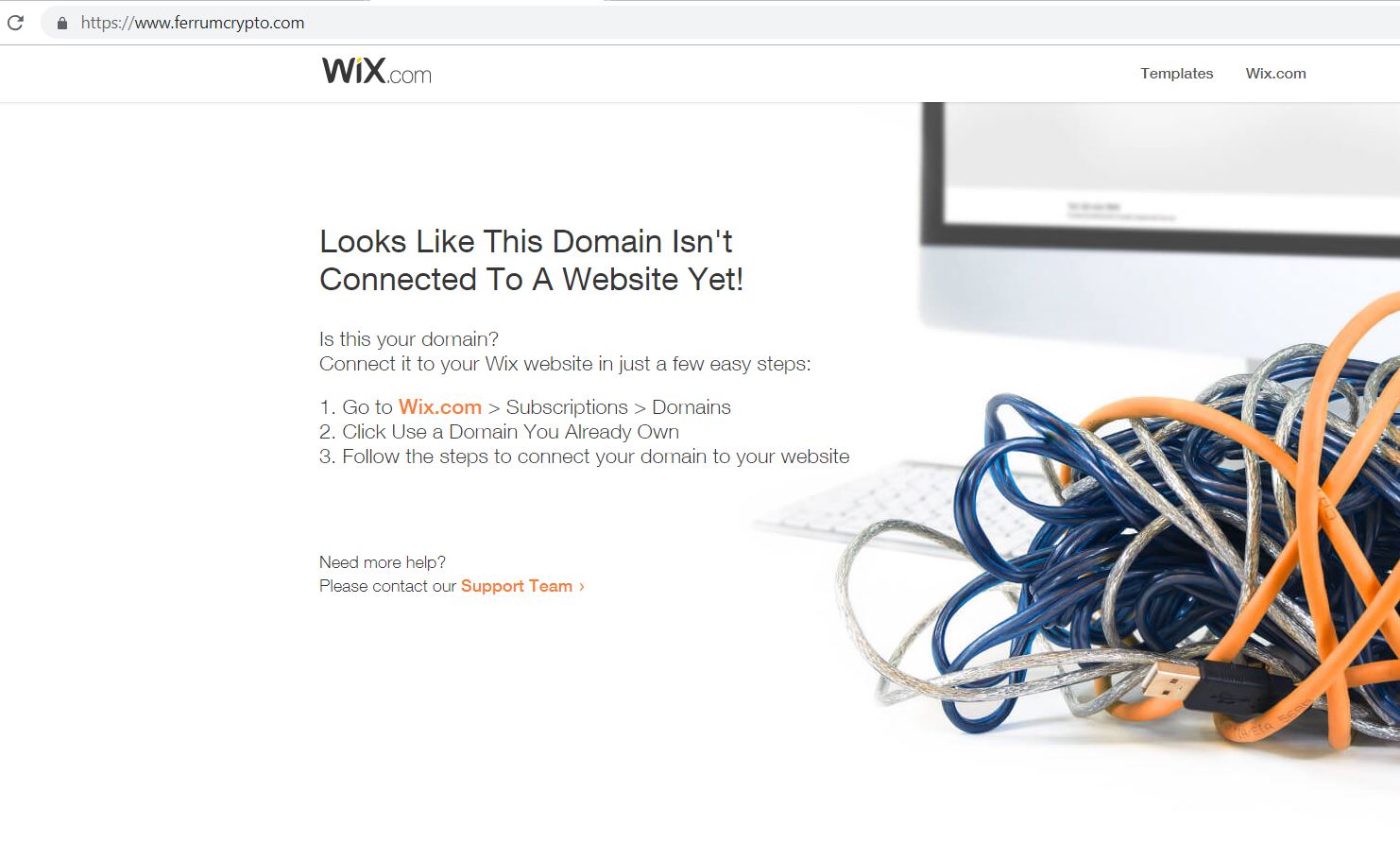The height and width of the screenshot is (844, 1400).
Task: Click step three about connecting your domain
Action: coord(584,456)
